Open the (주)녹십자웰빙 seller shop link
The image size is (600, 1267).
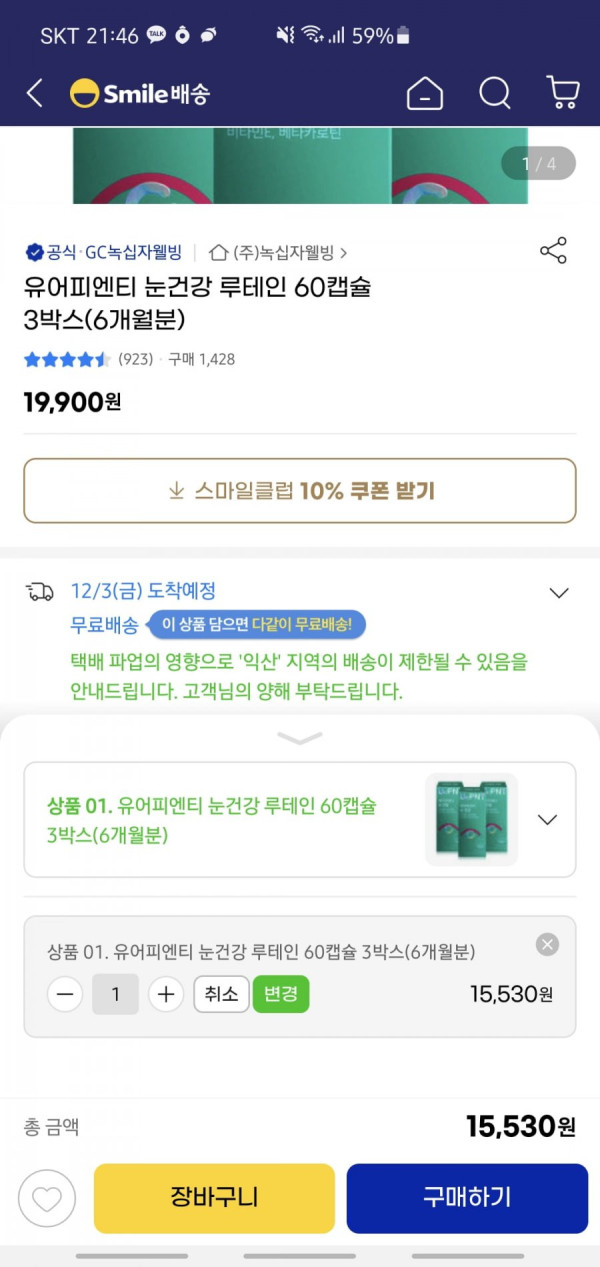pos(279,253)
